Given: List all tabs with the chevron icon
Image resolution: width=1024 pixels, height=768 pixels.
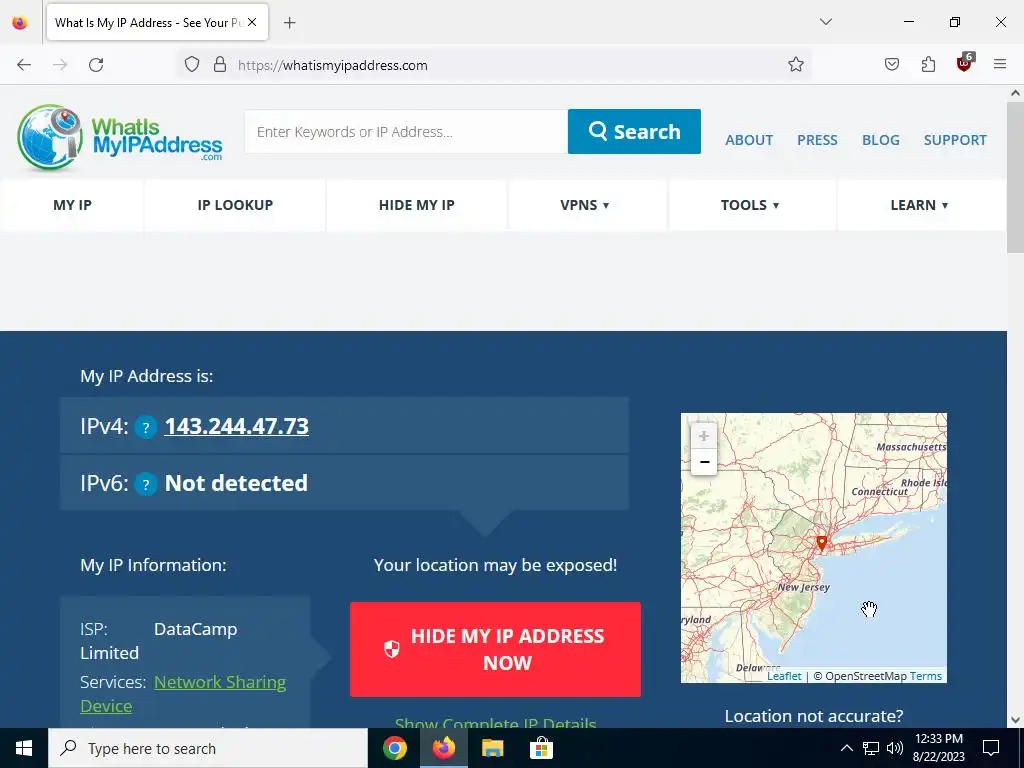Looking at the screenshot, I should tap(825, 22).
